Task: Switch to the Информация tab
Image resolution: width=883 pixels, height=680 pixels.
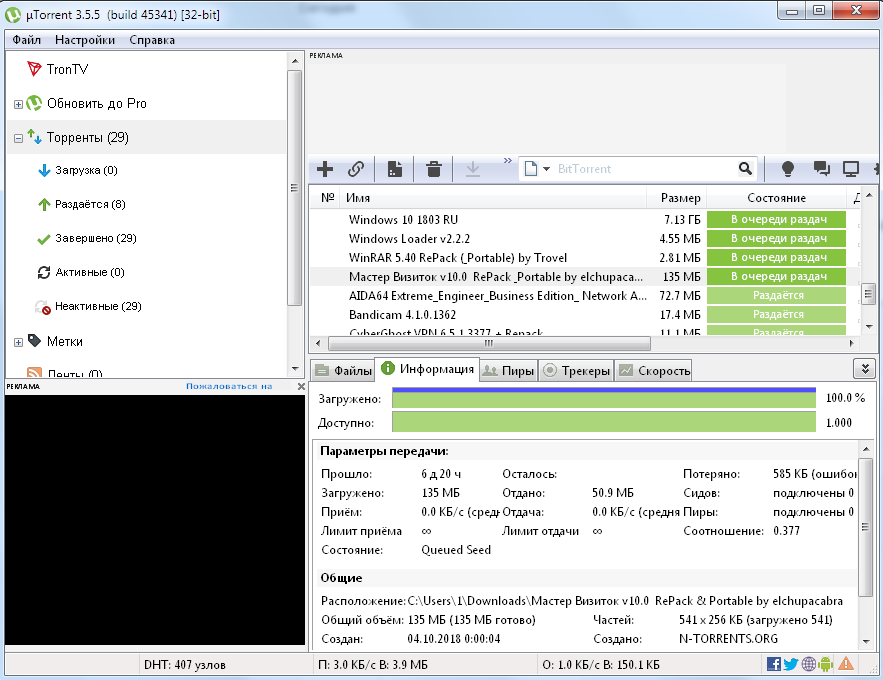Action: (x=427, y=369)
